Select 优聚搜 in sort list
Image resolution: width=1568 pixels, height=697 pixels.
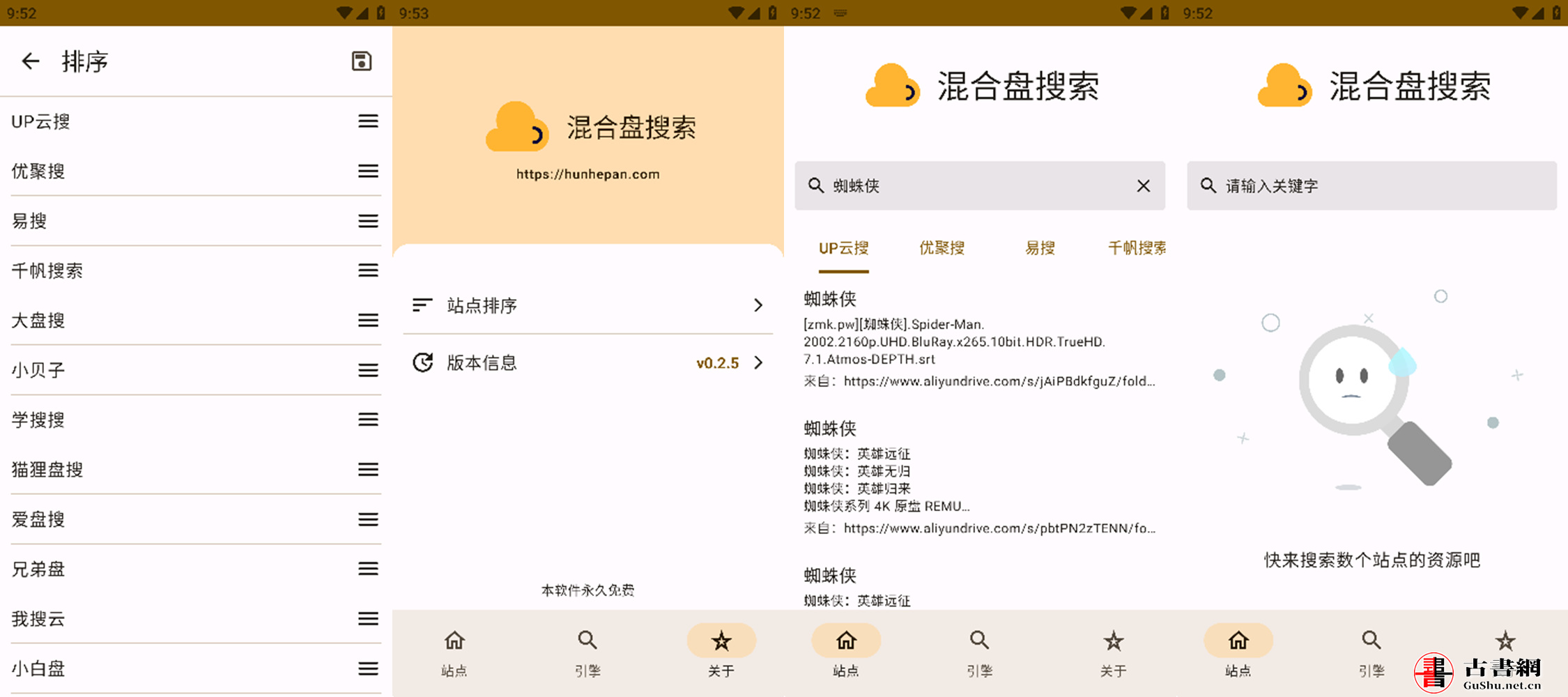38,171
